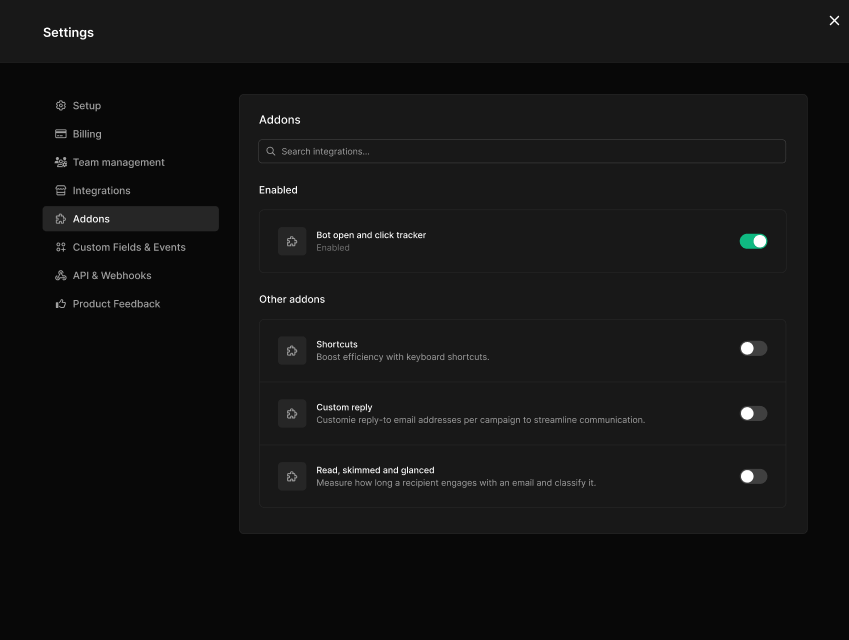Click the Product Feedback thumbs-up icon
The height and width of the screenshot is (640, 849).
[x=60, y=303]
